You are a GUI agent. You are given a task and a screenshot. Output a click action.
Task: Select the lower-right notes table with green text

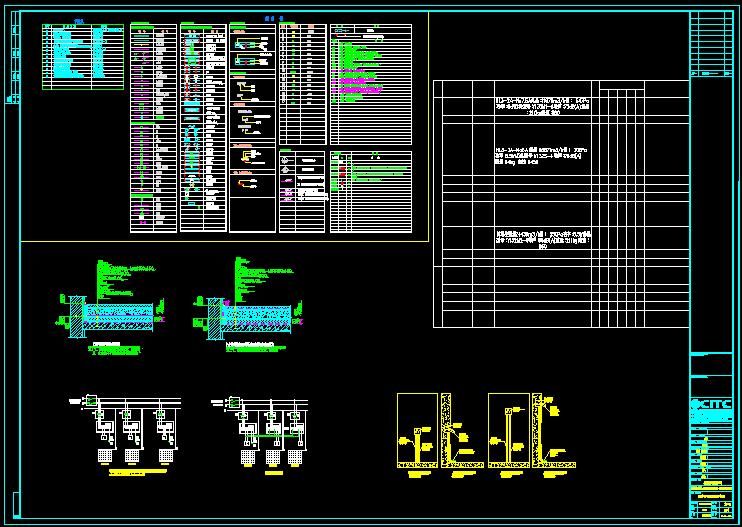pos(370,192)
